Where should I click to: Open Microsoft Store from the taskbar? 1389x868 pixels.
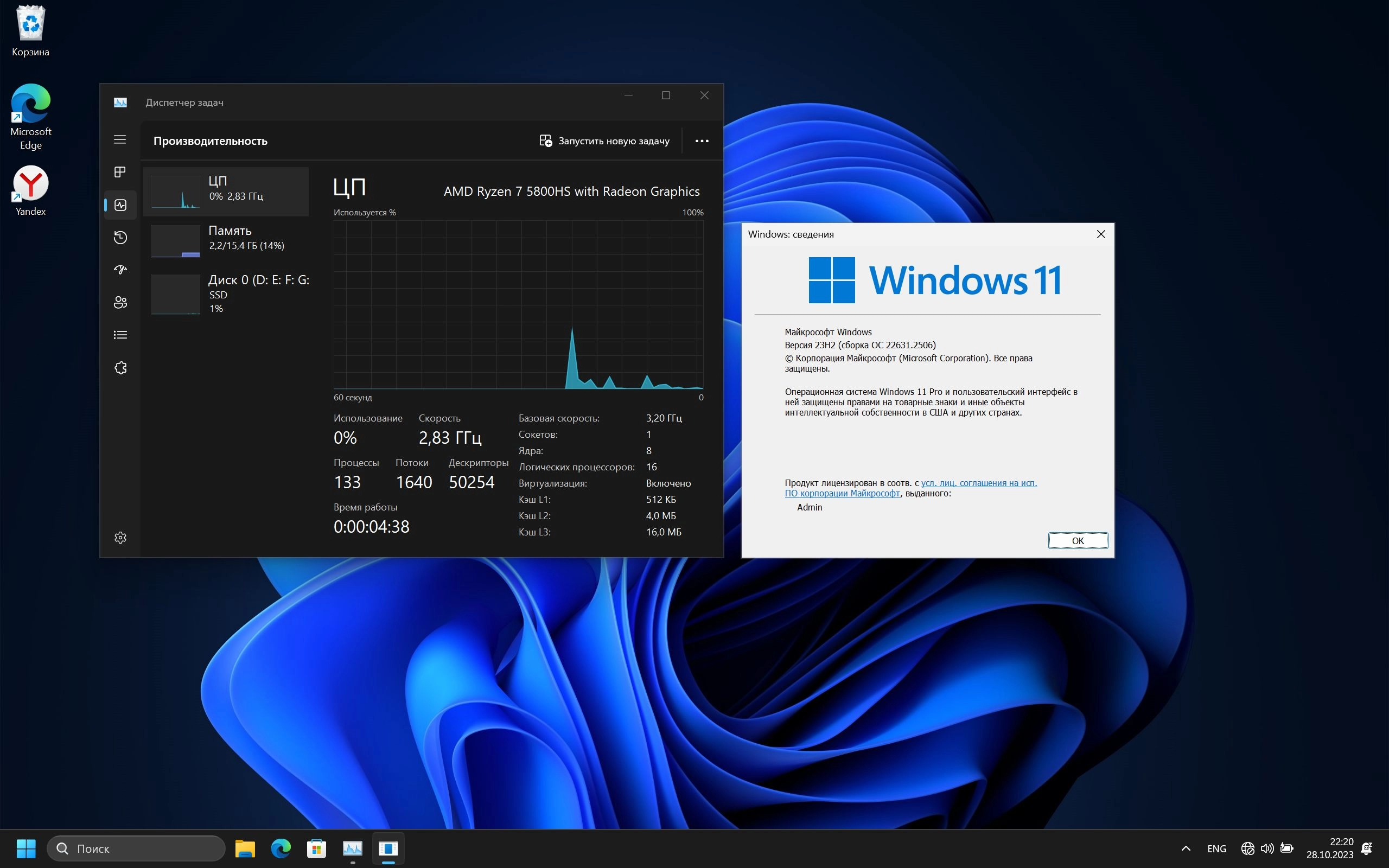click(316, 848)
